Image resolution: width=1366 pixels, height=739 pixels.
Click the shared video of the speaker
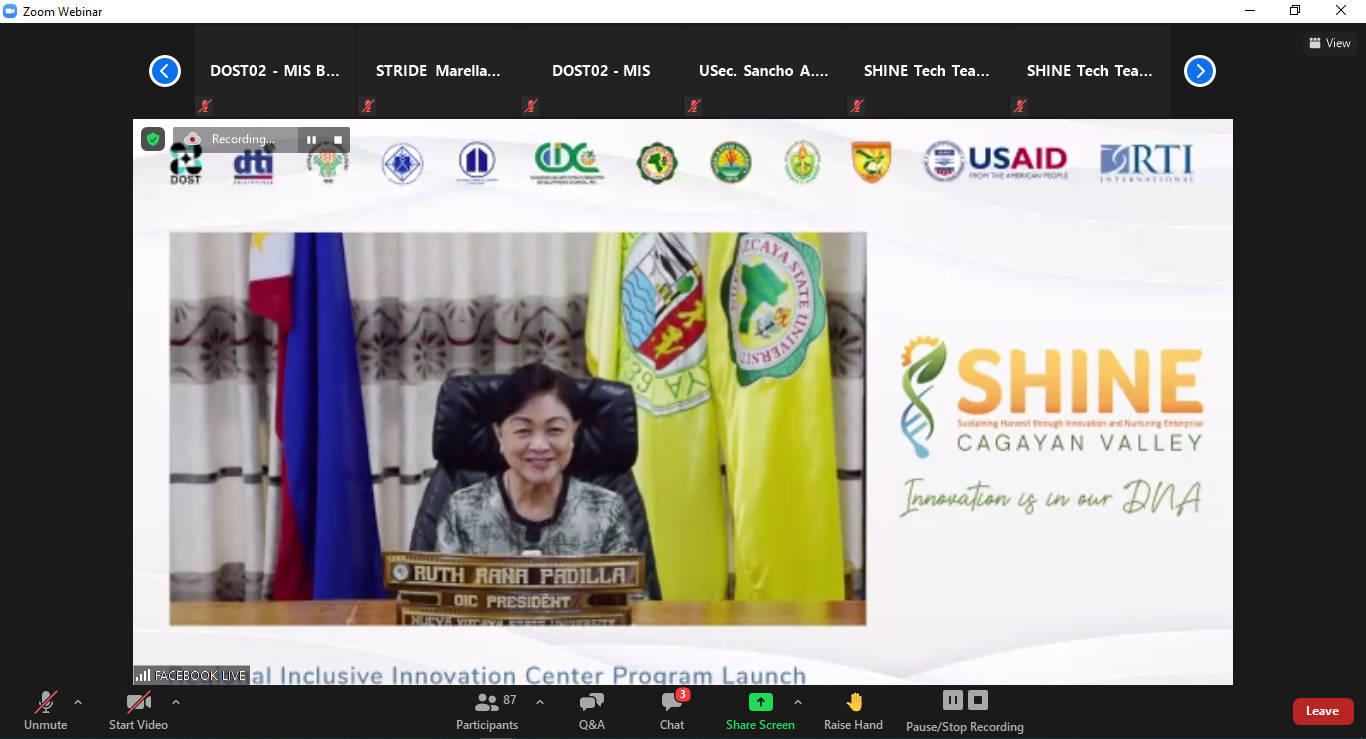point(518,429)
